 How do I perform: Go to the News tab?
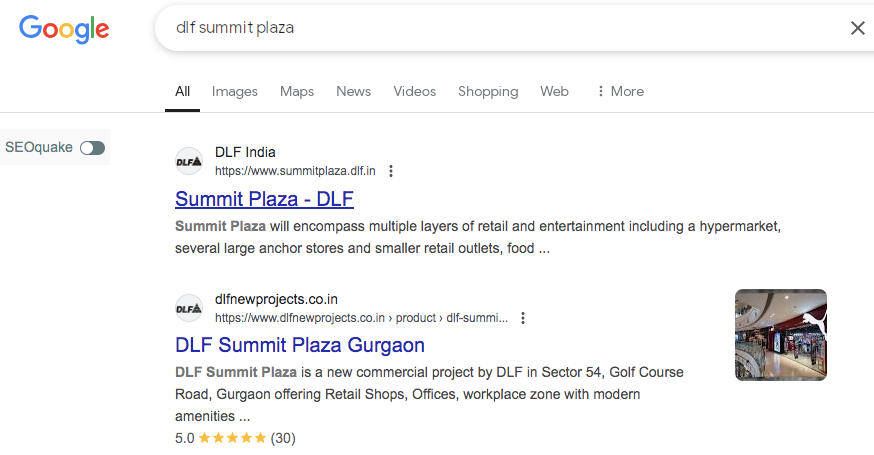point(353,91)
